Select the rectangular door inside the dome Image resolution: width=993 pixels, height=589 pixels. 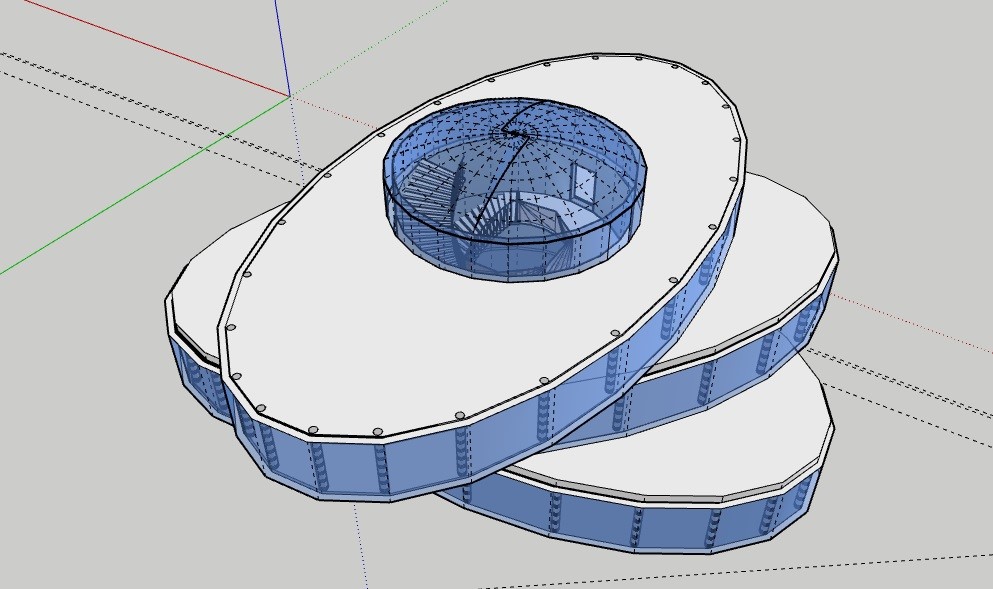(585, 184)
